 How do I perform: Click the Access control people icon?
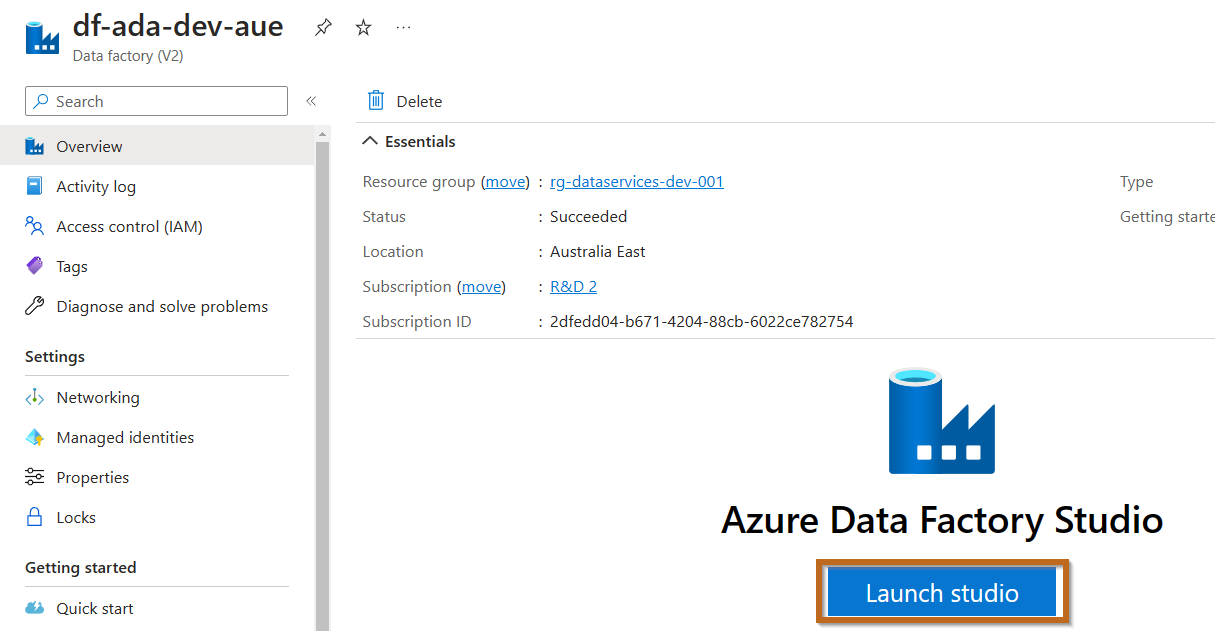click(35, 226)
